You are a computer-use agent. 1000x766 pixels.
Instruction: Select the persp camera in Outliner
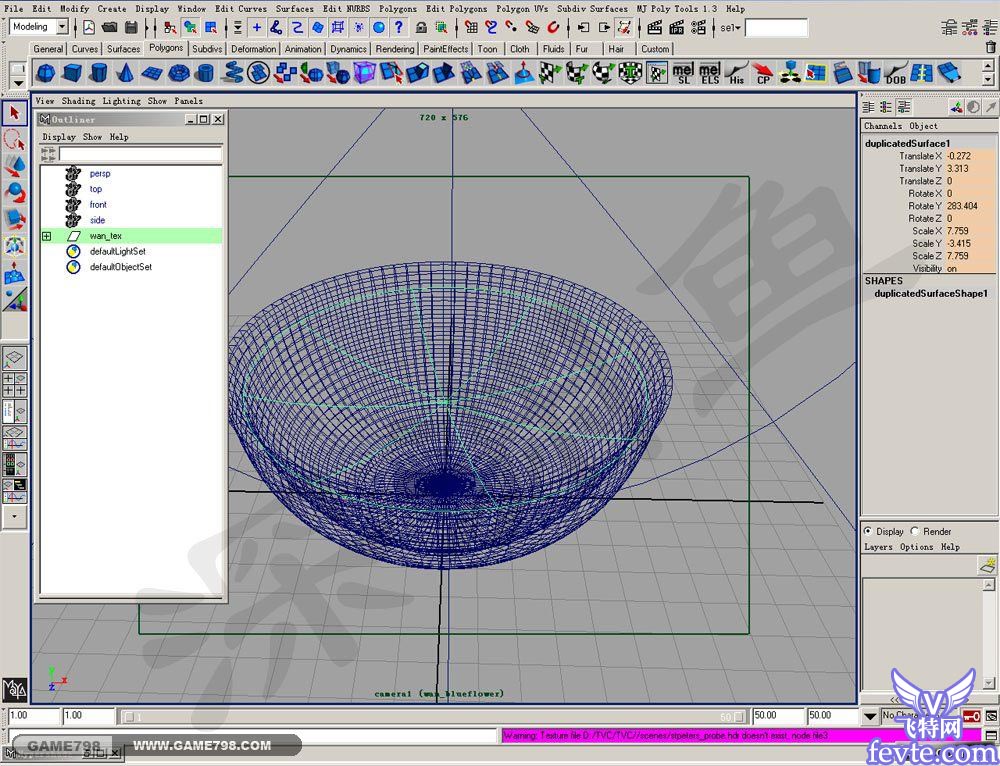point(100,174)
